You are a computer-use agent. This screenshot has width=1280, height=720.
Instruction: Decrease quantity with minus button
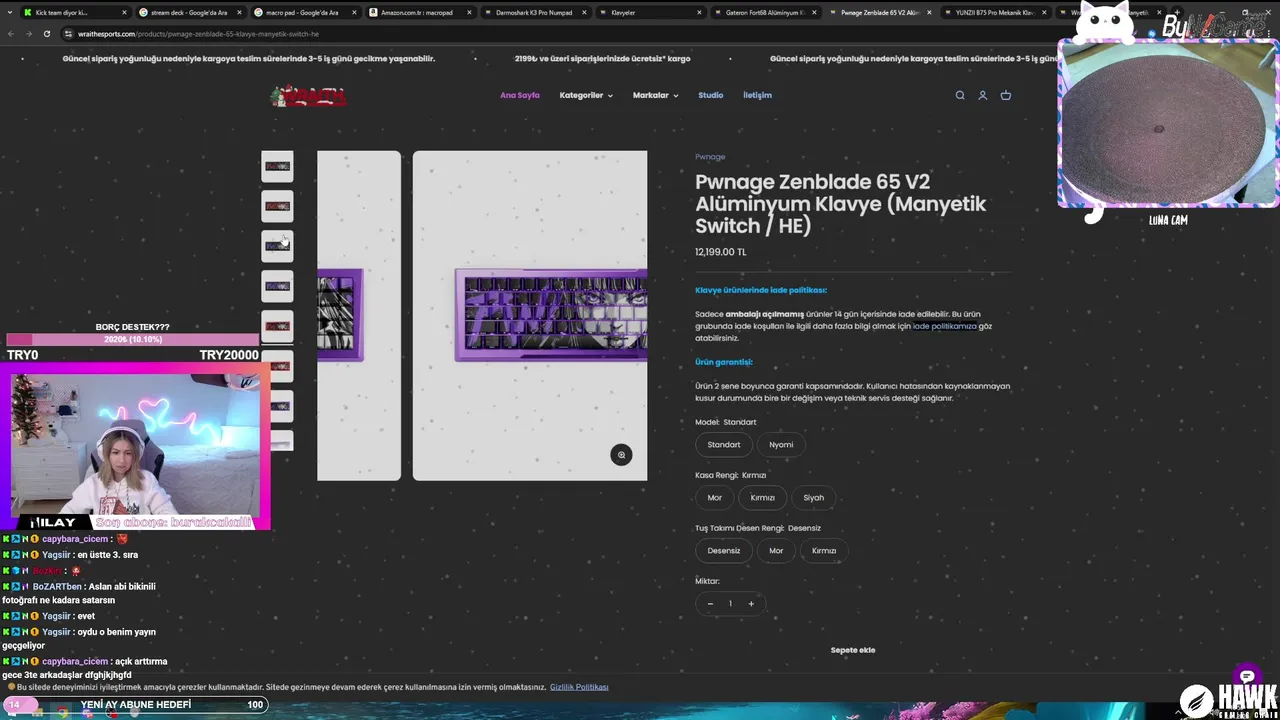coord(710,604)
